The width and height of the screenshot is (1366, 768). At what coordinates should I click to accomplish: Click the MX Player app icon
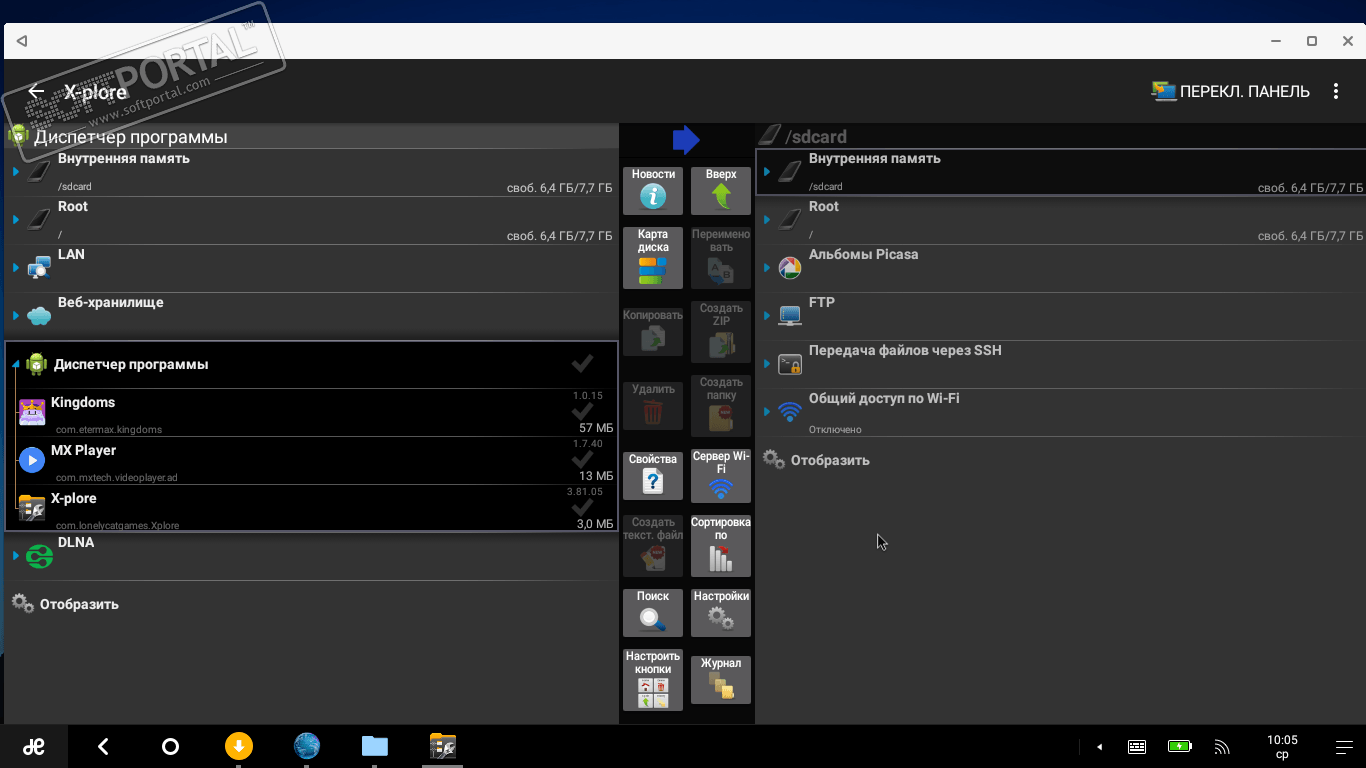(32, 459)
